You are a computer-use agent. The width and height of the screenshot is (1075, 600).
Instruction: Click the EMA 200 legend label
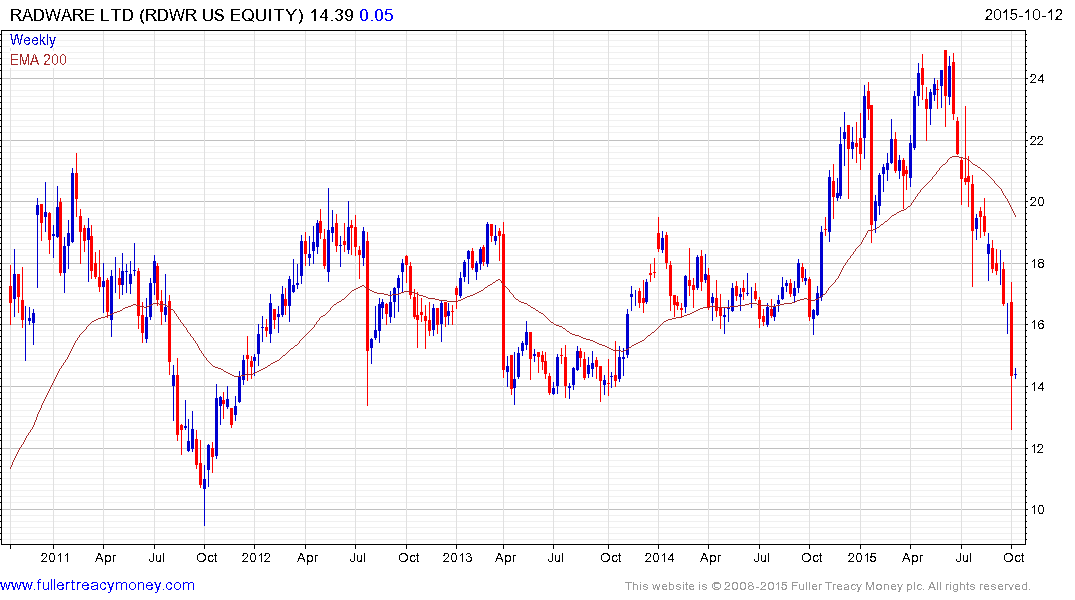(38, 60)
